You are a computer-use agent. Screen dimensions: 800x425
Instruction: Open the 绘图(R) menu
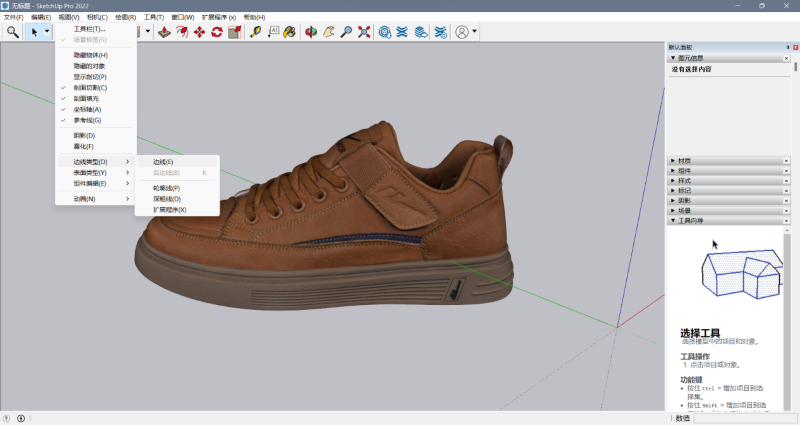click(x=126, y=17)
